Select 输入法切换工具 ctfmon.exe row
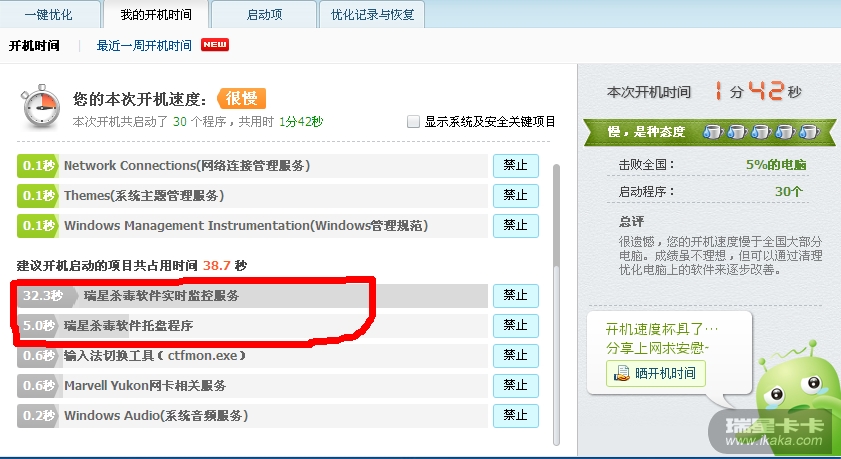The height and width of the screenshot is (459, 841). 252,356
